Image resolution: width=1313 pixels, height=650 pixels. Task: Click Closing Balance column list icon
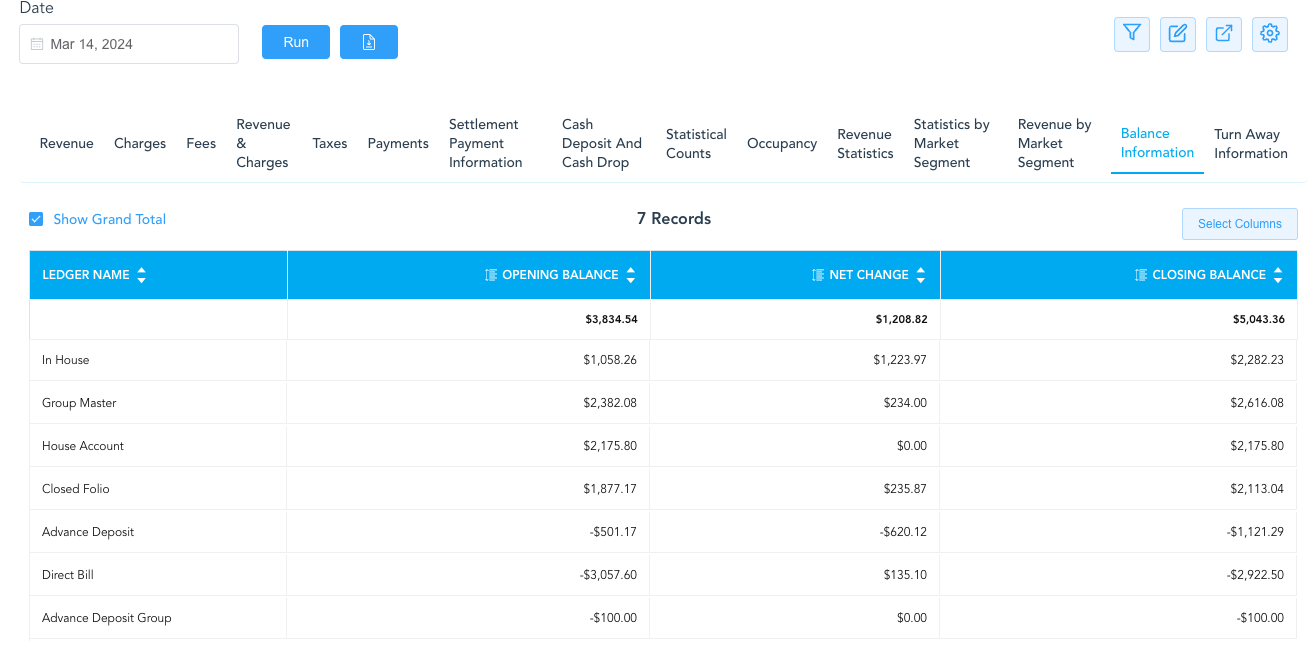pos(1141,275)
